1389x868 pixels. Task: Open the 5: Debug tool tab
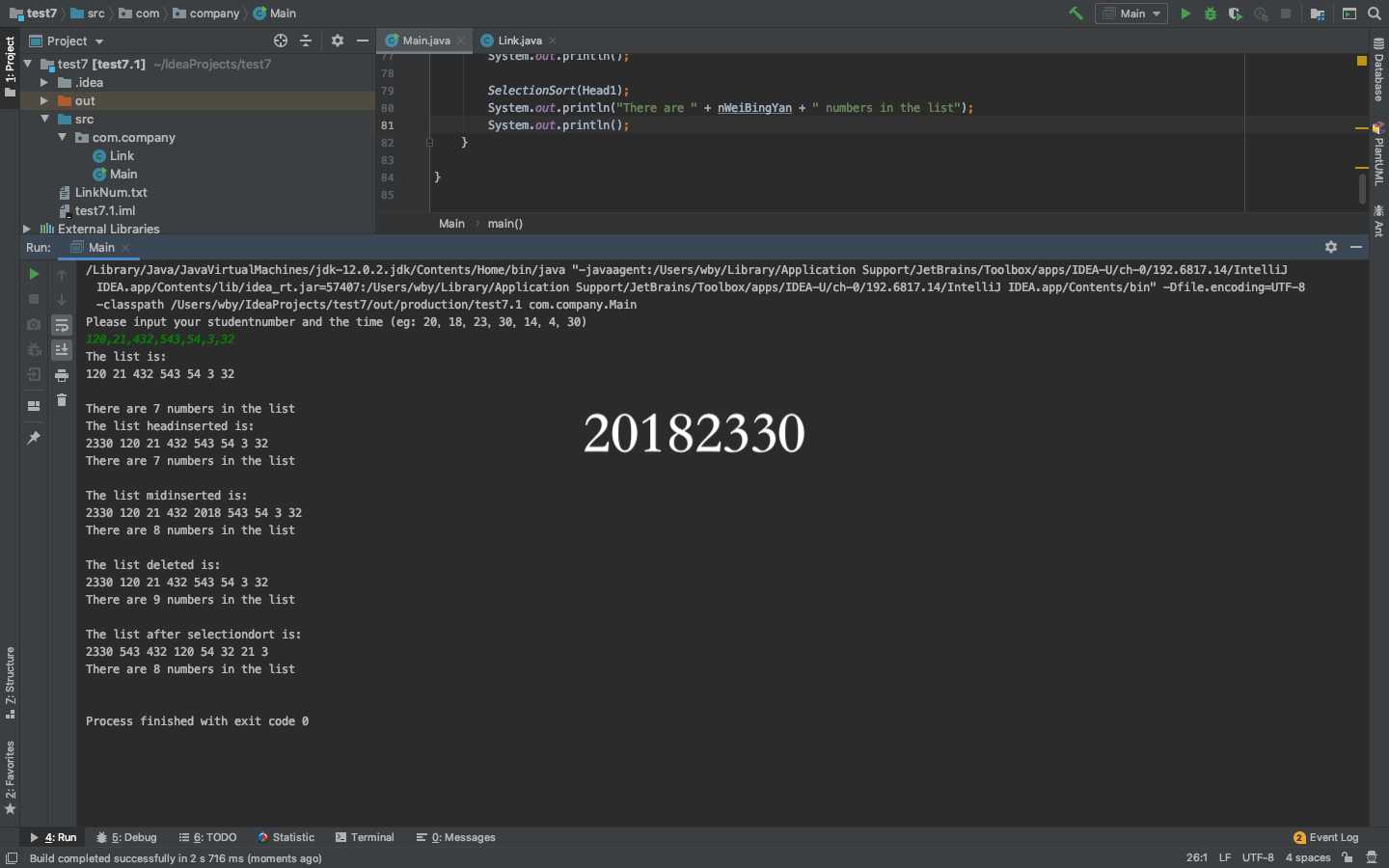[126, 837]
